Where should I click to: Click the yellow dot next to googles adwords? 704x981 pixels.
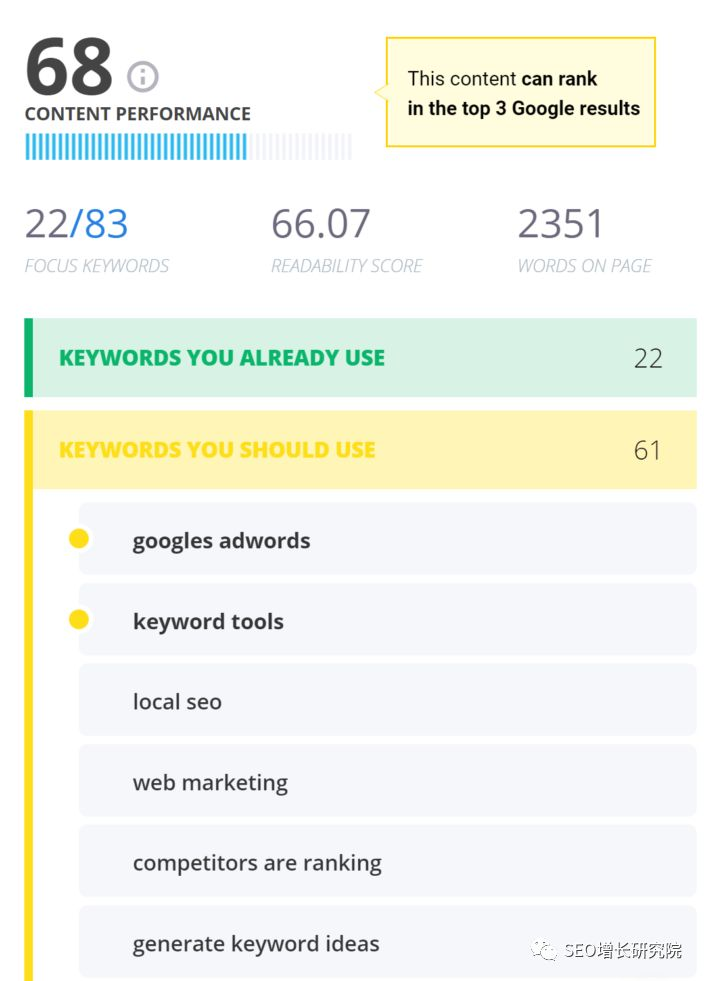tap(79, 540)
